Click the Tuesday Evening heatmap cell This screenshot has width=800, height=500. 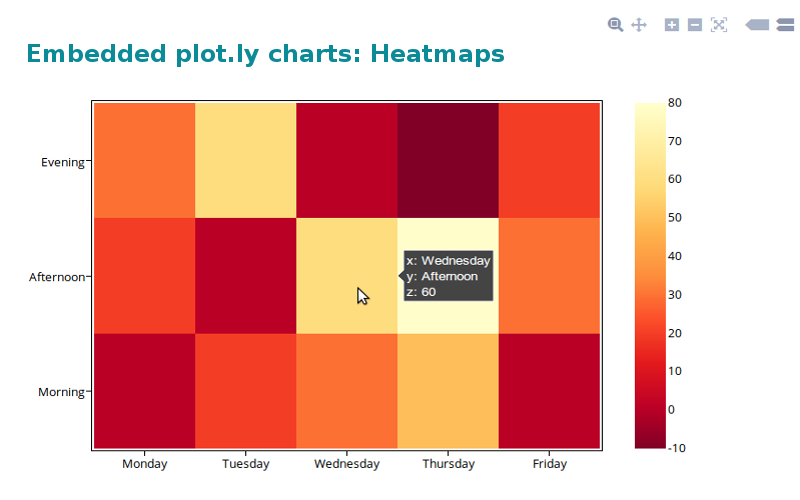click(245, 160)
